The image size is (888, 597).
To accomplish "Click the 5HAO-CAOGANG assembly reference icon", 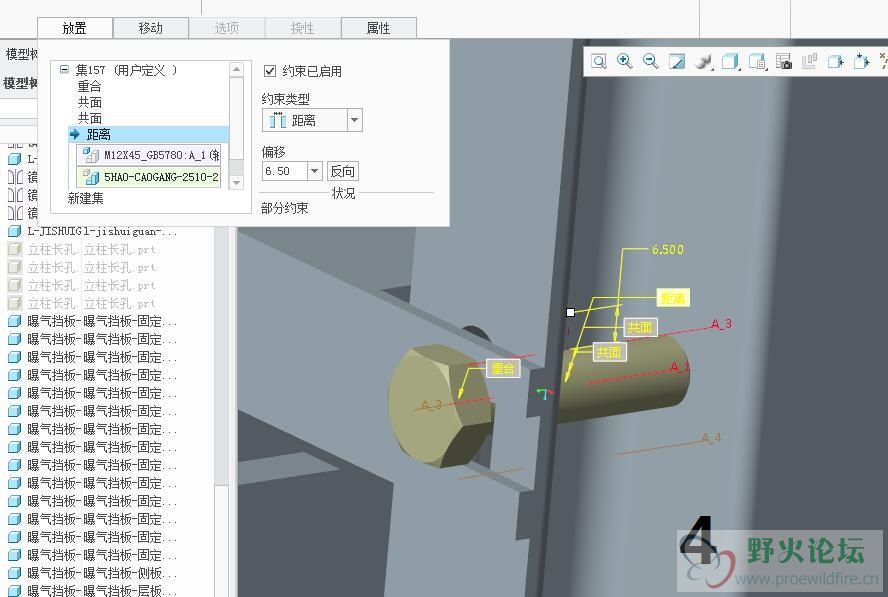I will click(91, 177).
